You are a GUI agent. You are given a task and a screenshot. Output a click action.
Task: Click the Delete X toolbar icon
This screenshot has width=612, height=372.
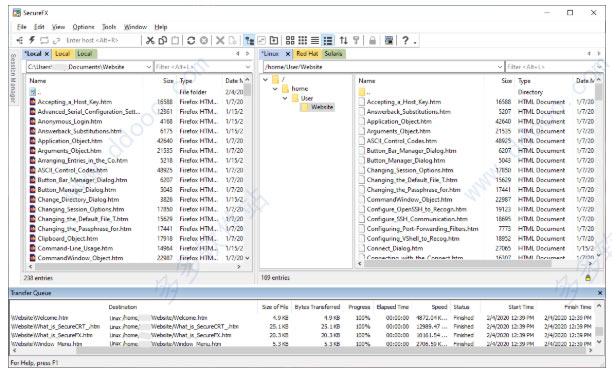[220, 40]
